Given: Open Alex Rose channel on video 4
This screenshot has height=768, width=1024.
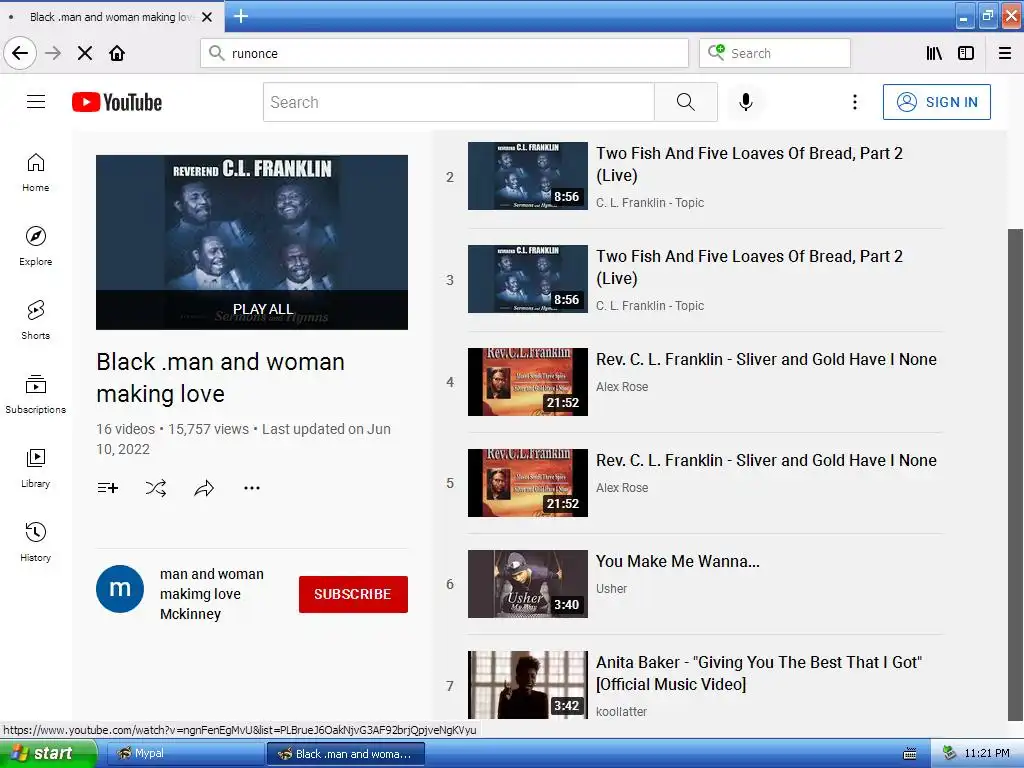Looking at the screenshot, I should click(622, 387).
